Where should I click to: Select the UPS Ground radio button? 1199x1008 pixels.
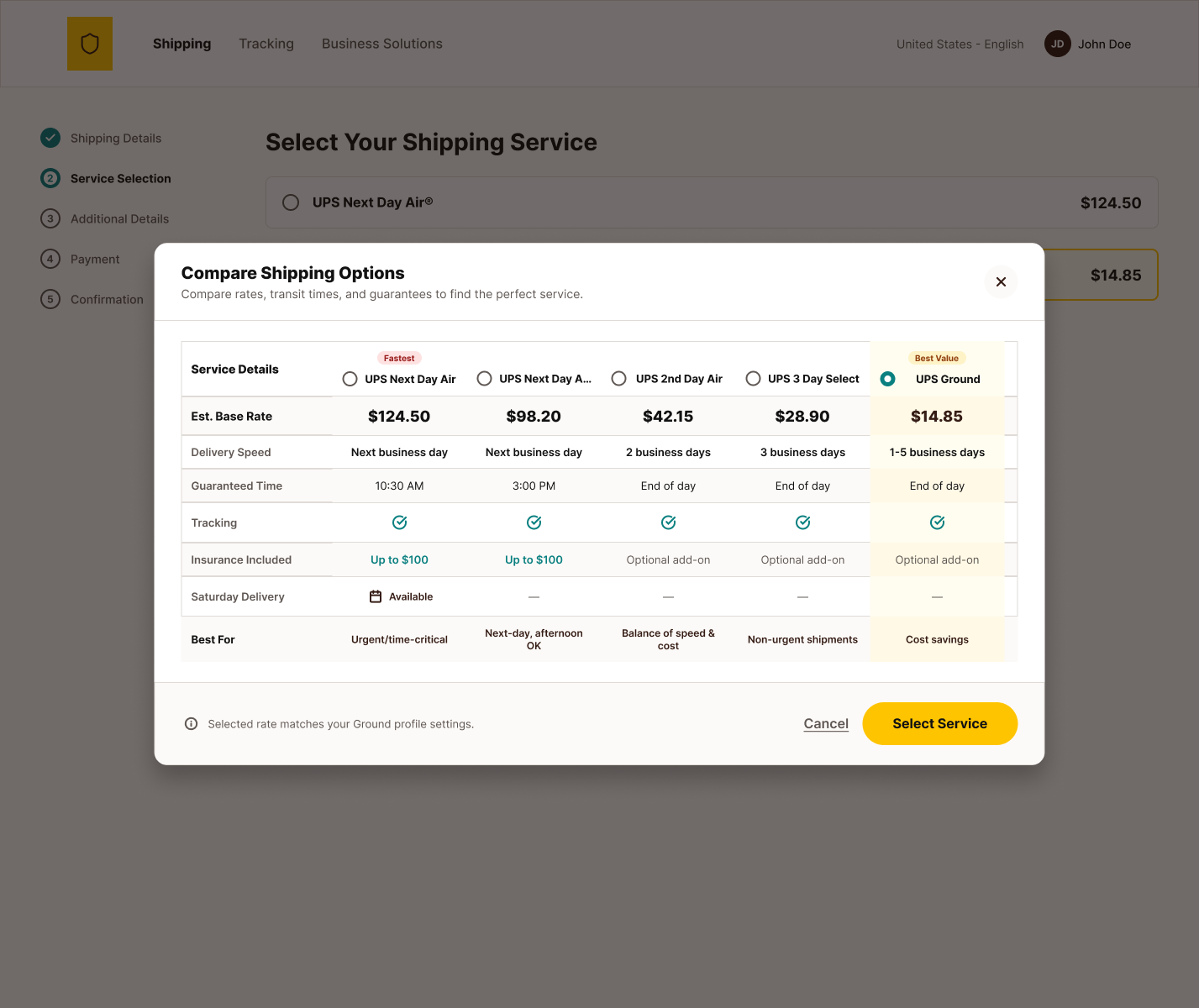click(888, 379)
